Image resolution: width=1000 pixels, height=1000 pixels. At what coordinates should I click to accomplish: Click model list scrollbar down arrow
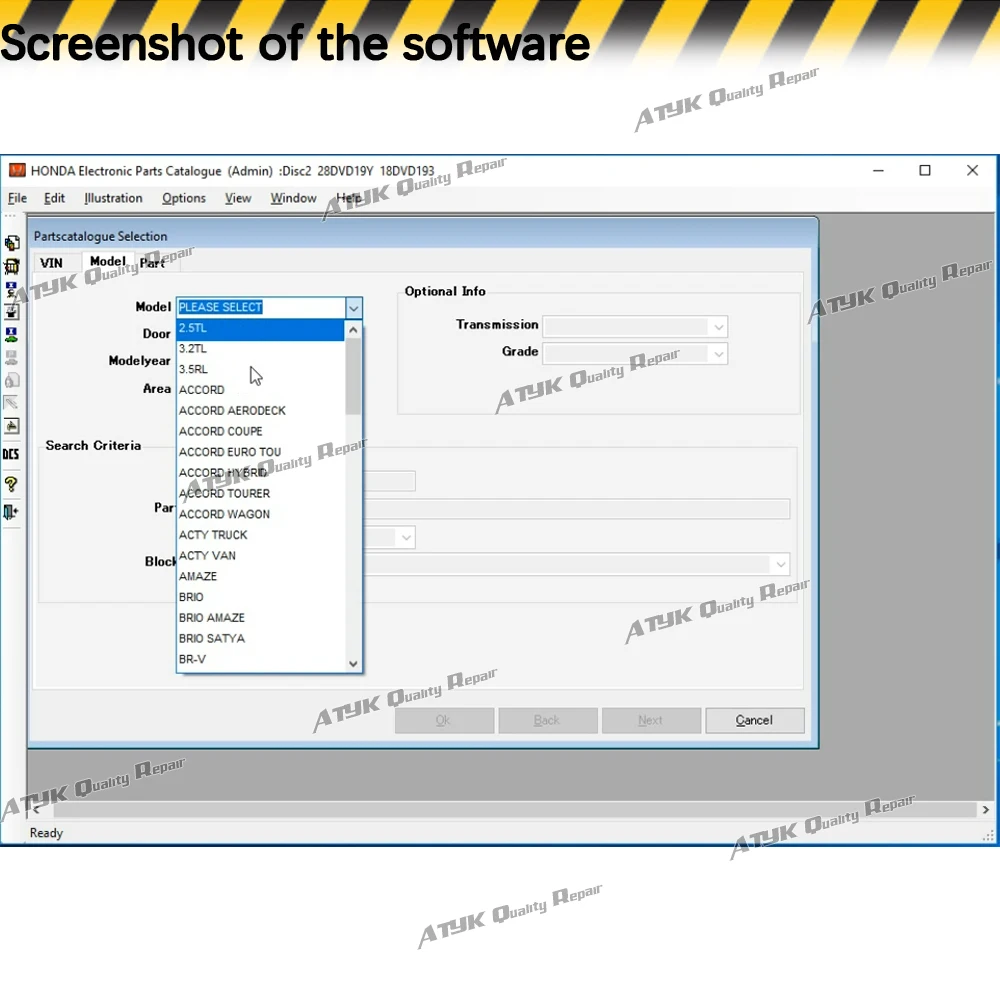pos(353,664)
